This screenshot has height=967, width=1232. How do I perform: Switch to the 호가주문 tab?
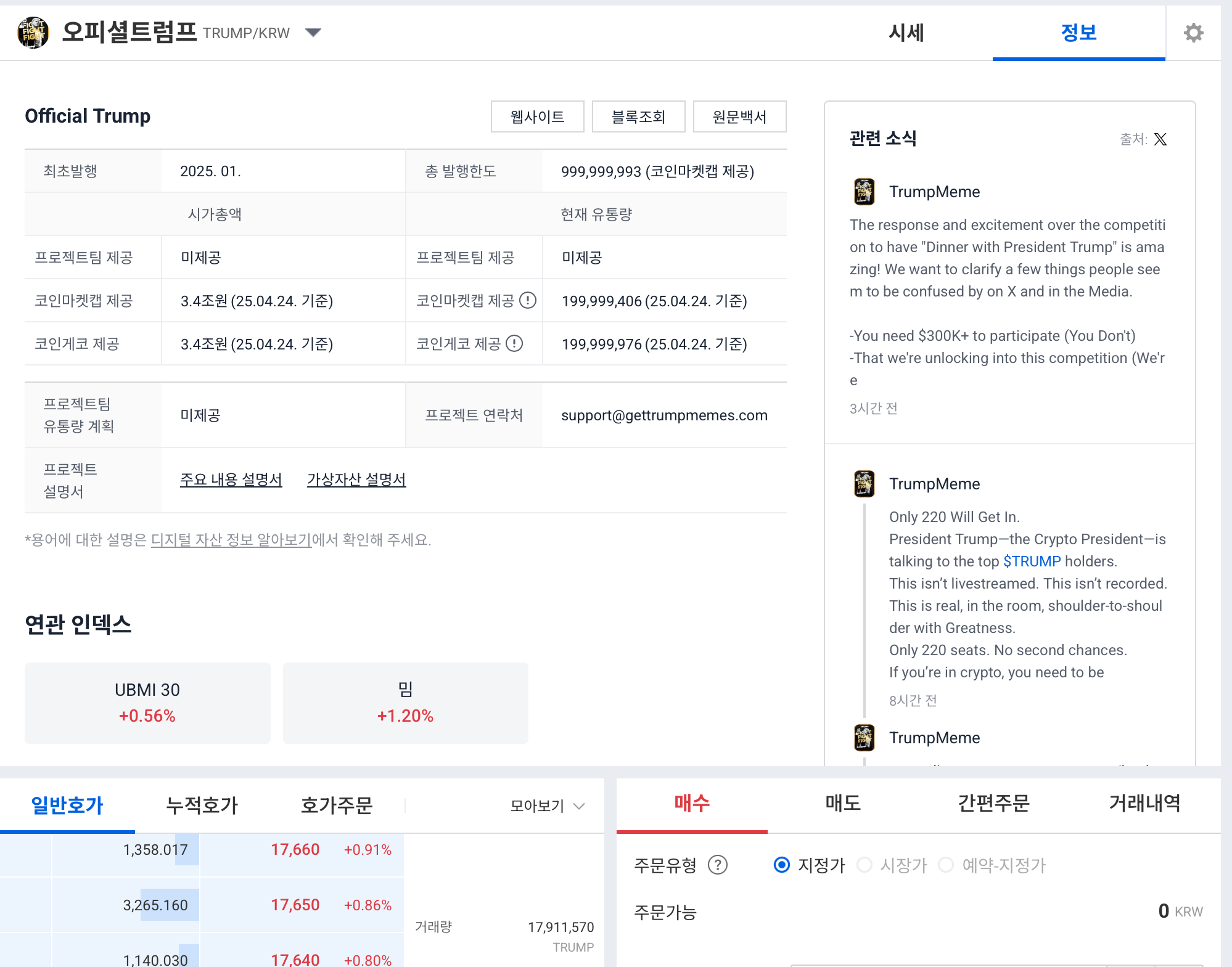[337, 805]
